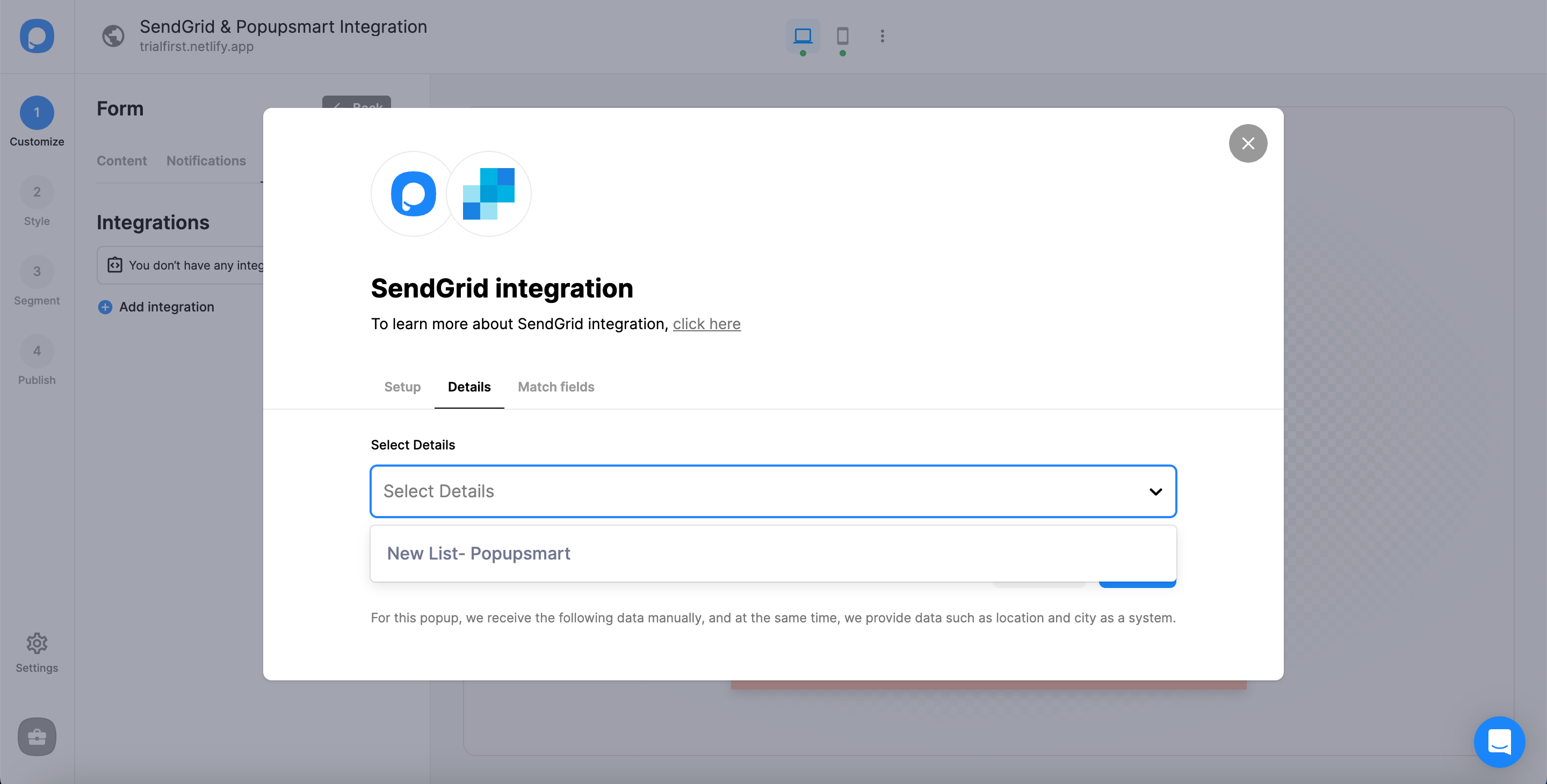Viewport: 1547px width, 784px height.
Task: Switch to desktop preview mode
Action: coord(803,36)
